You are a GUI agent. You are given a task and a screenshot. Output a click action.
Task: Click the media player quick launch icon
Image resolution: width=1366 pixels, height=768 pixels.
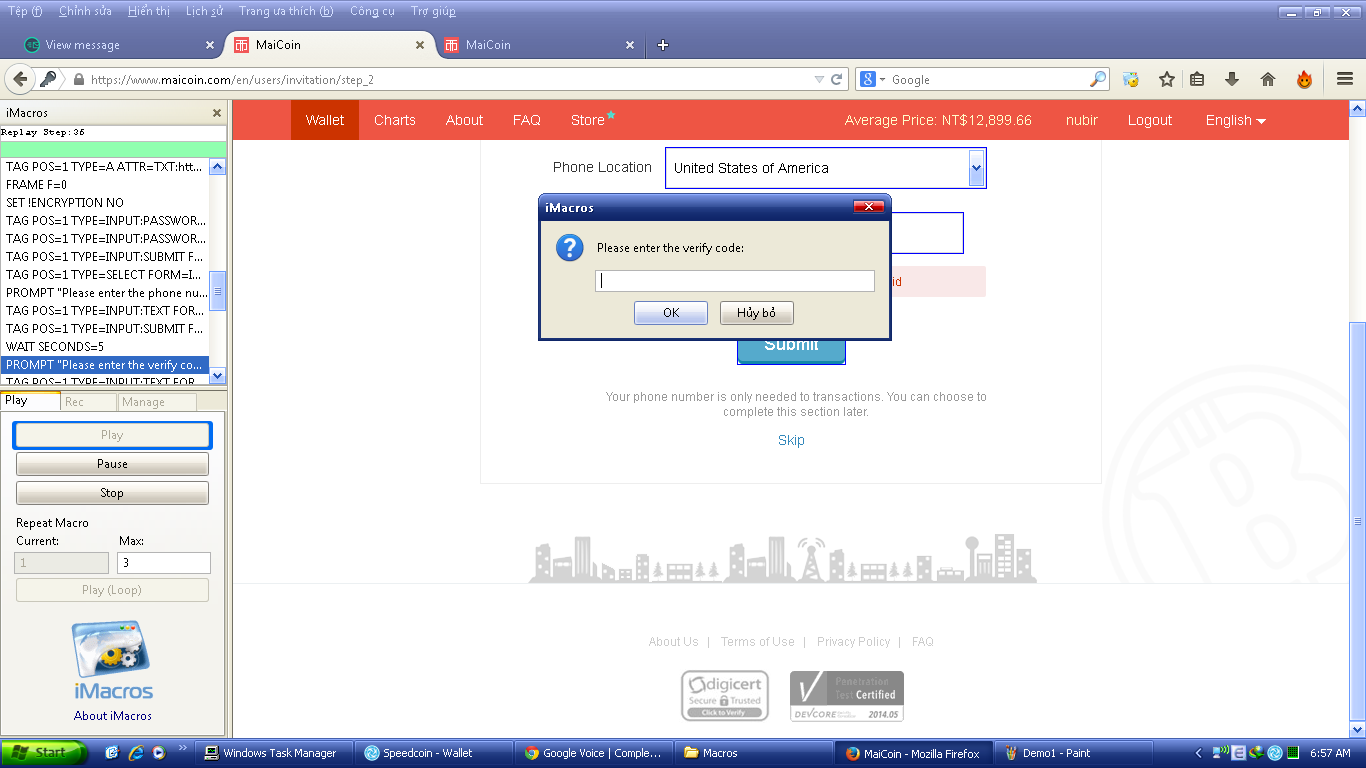tap(158, 753)
